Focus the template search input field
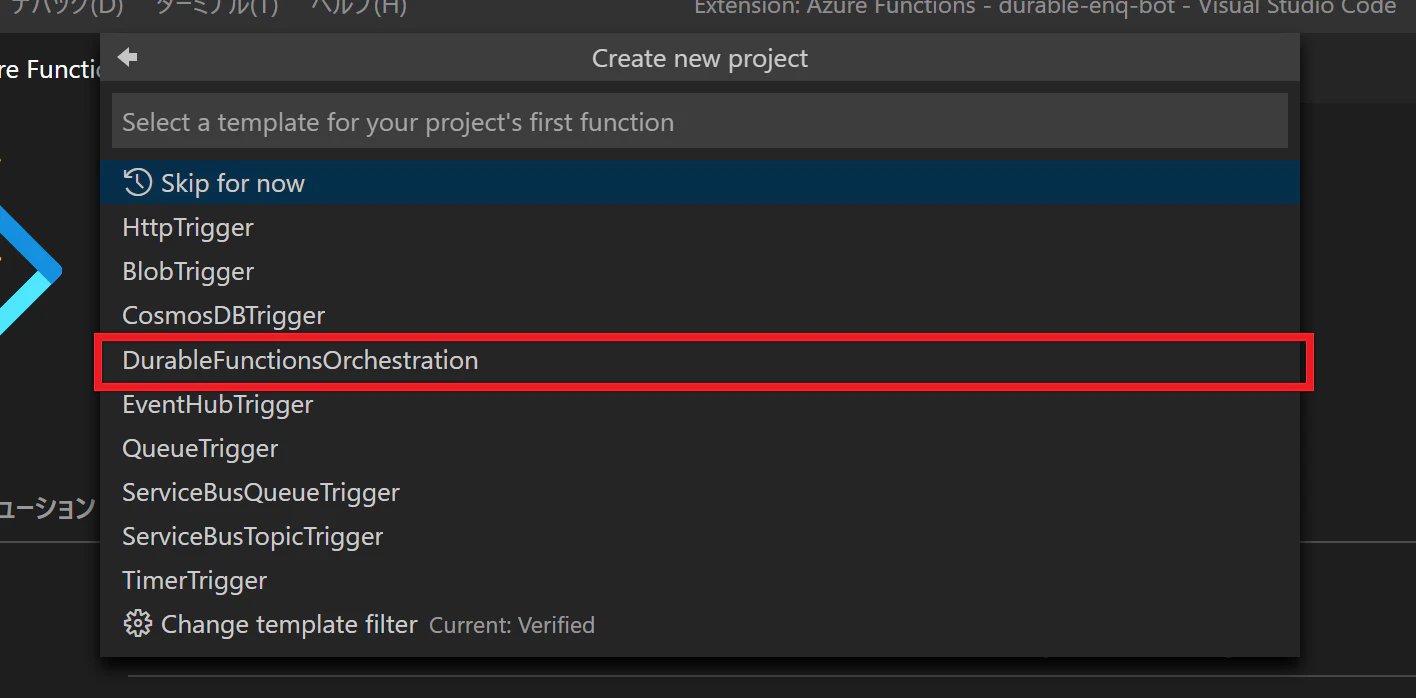 tap(700, 121)
